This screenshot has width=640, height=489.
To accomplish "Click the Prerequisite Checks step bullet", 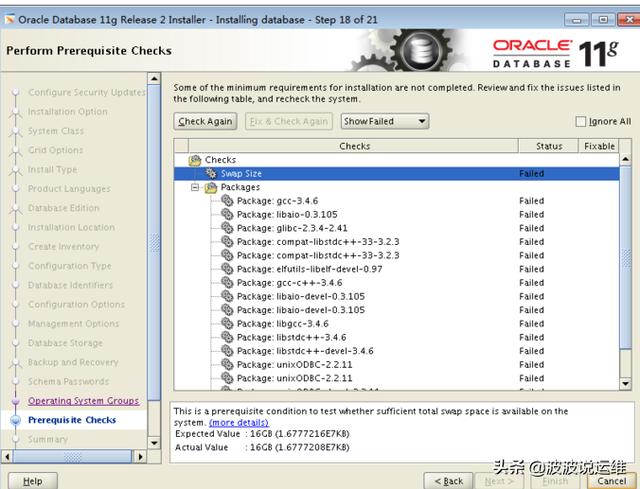I will coord(16,420).
